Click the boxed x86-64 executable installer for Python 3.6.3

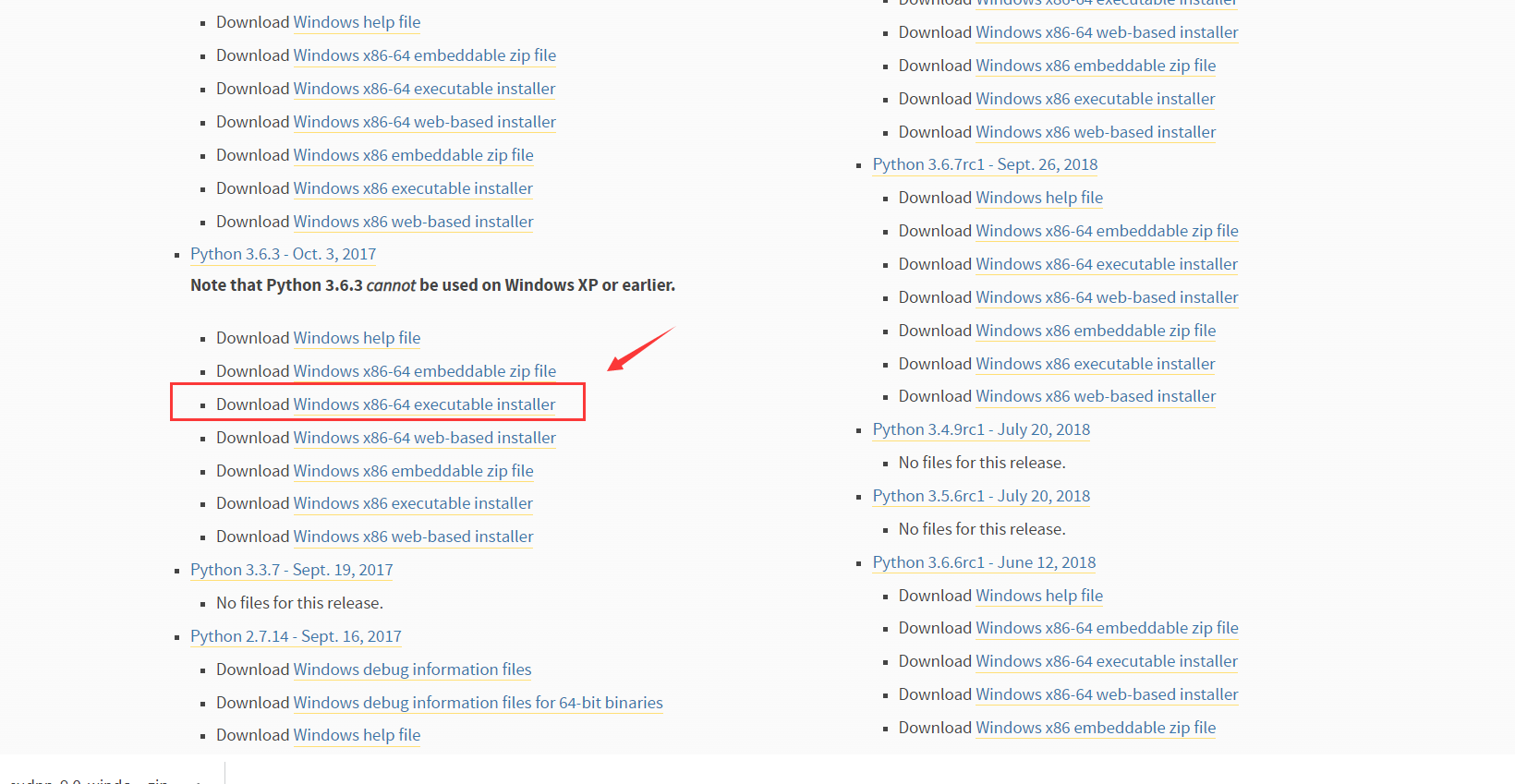coord(425,404)
